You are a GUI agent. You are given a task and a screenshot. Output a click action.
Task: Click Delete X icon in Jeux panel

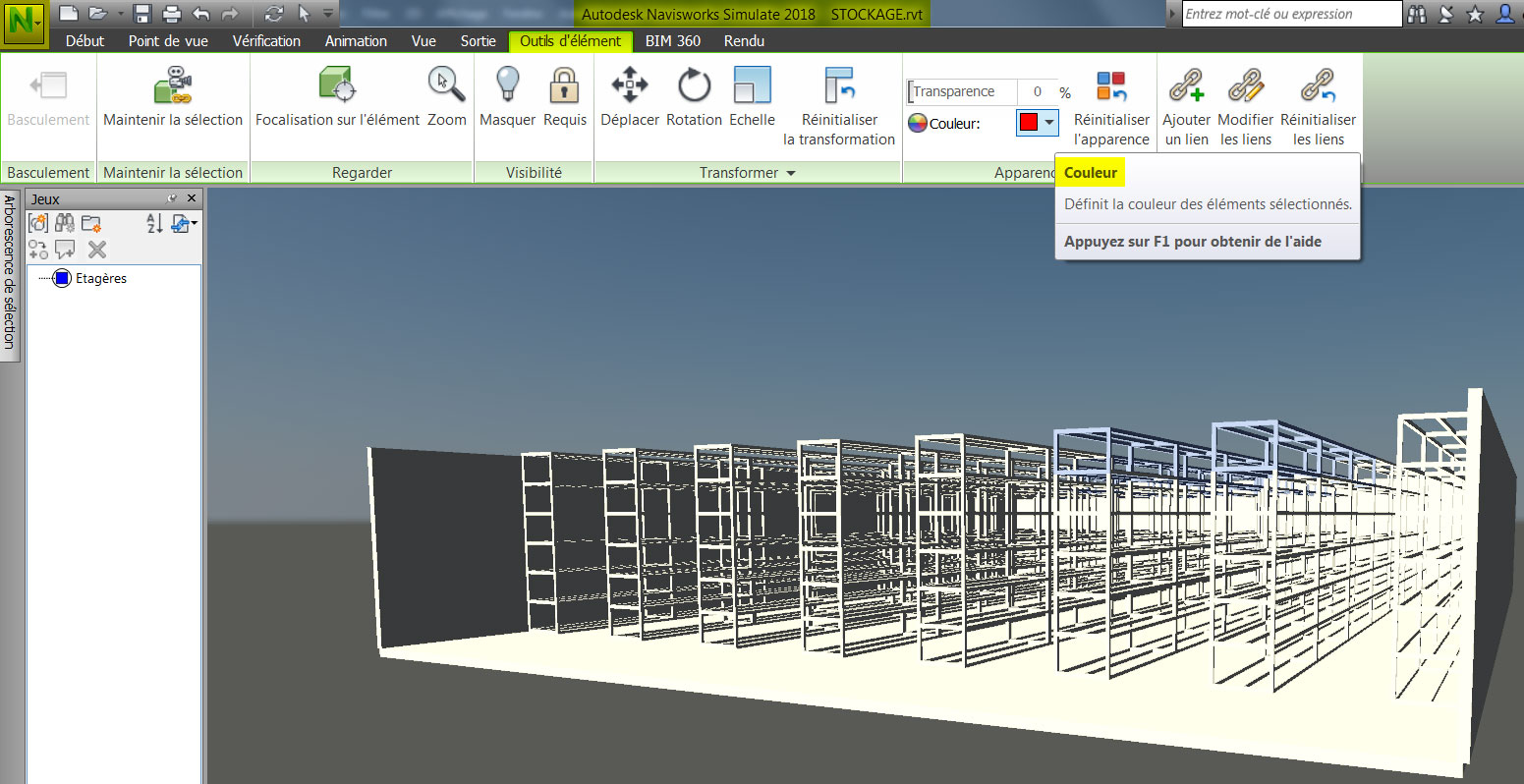[x=97, y=250]
